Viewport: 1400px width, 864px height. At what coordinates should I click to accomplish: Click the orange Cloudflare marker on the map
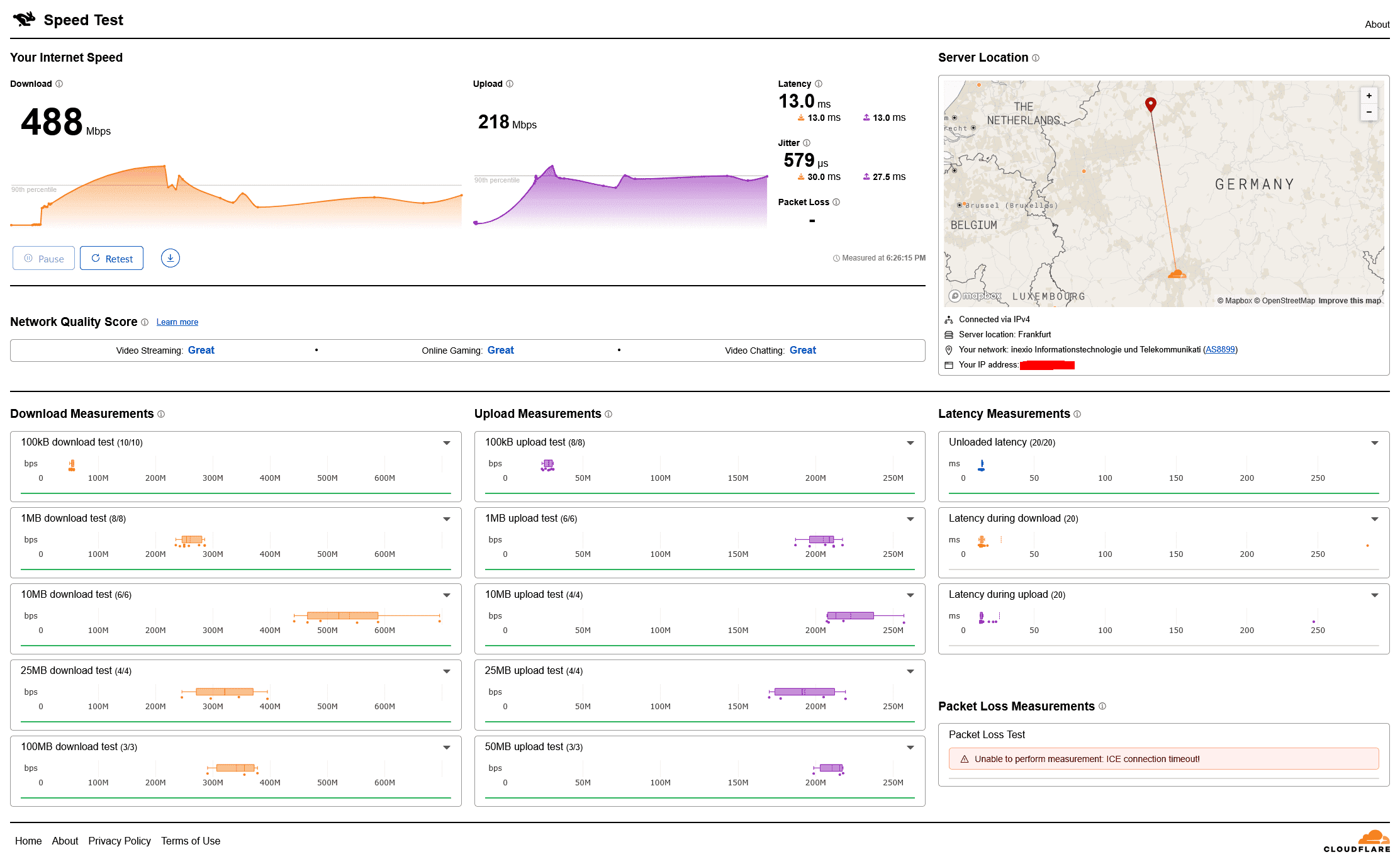(1177, 274)
